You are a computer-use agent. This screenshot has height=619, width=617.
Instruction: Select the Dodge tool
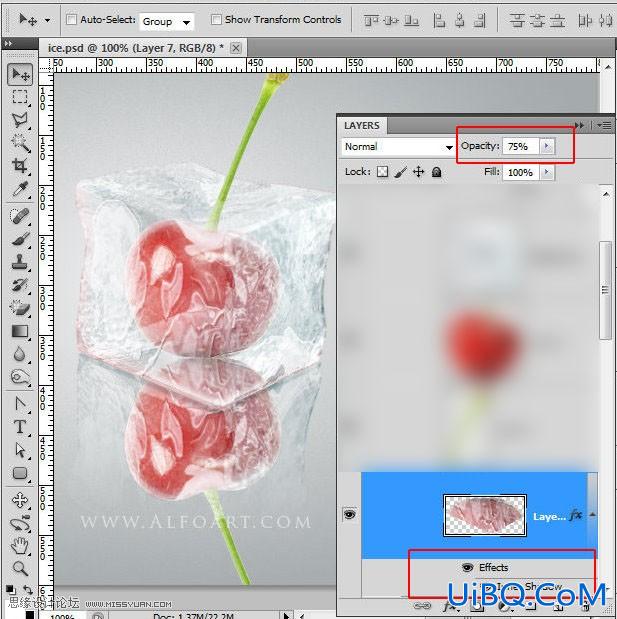(x=20, y=377)
